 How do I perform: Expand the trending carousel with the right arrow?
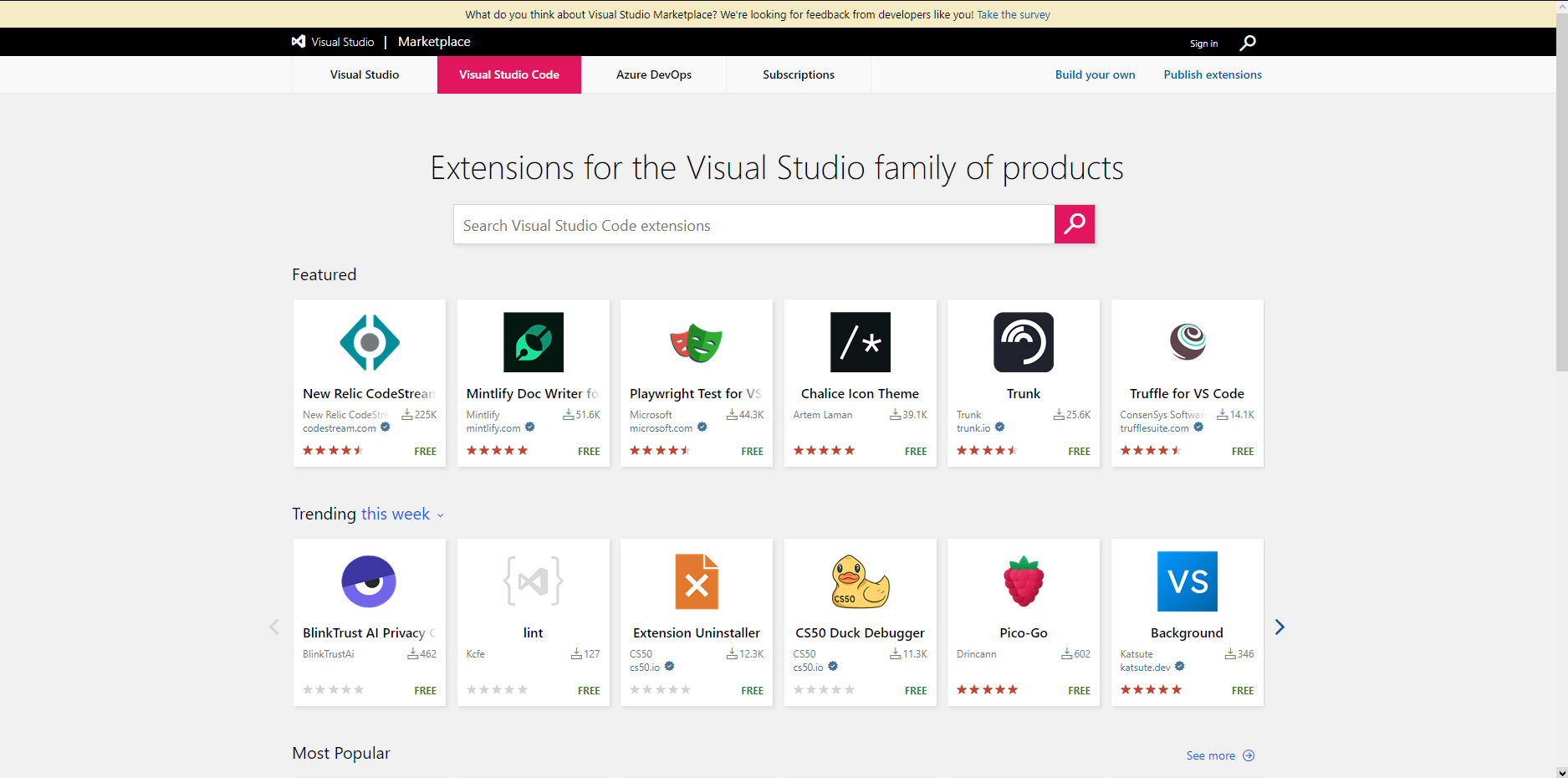click(1279, 626)
